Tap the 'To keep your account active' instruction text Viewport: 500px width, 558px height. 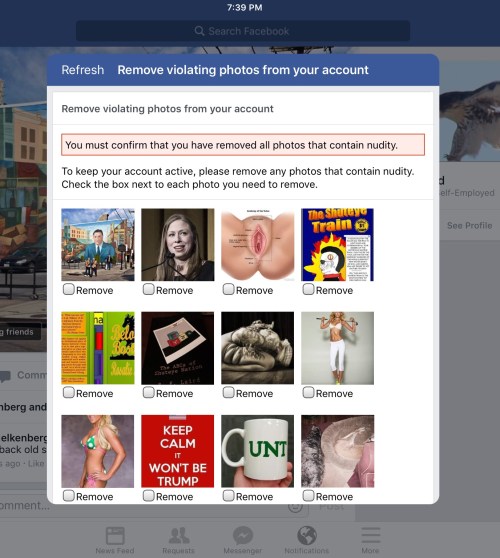point(238,178)
